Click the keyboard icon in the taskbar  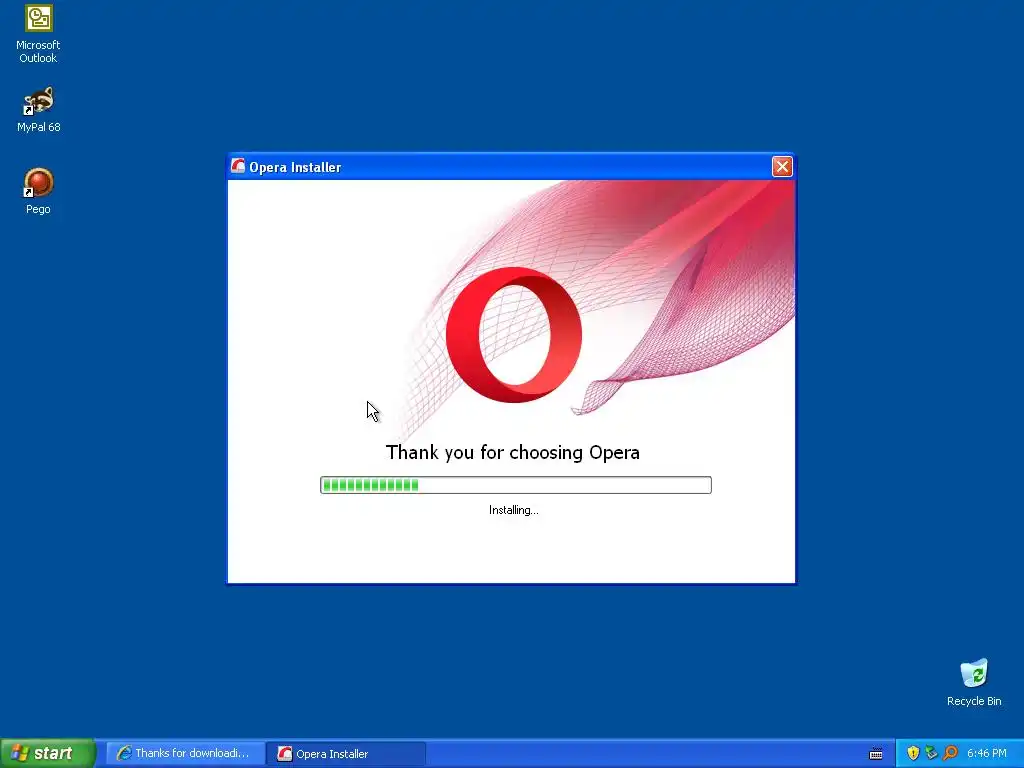876,754
